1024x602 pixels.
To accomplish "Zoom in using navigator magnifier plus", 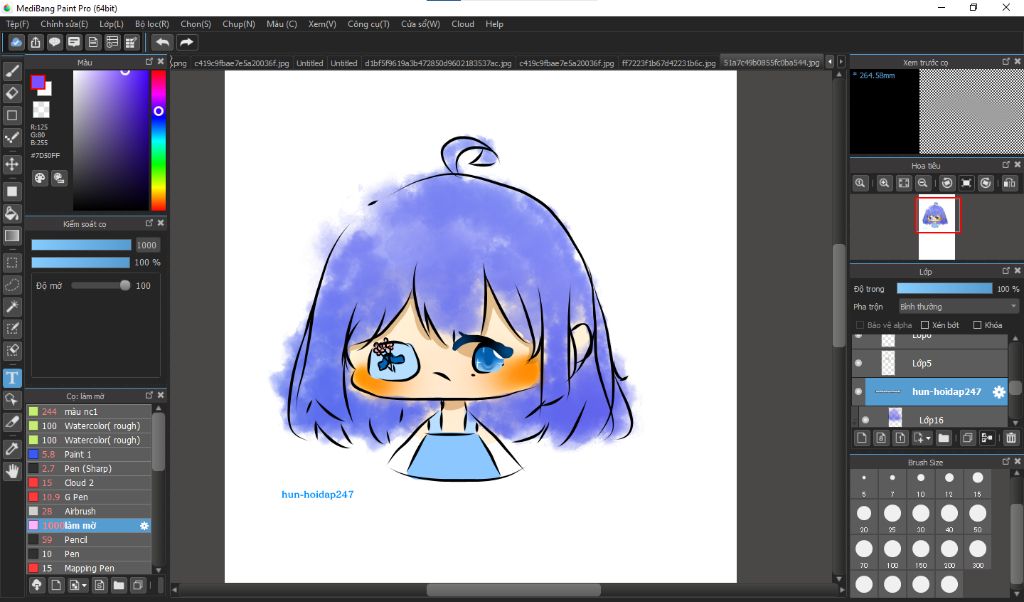I will 884,183.
